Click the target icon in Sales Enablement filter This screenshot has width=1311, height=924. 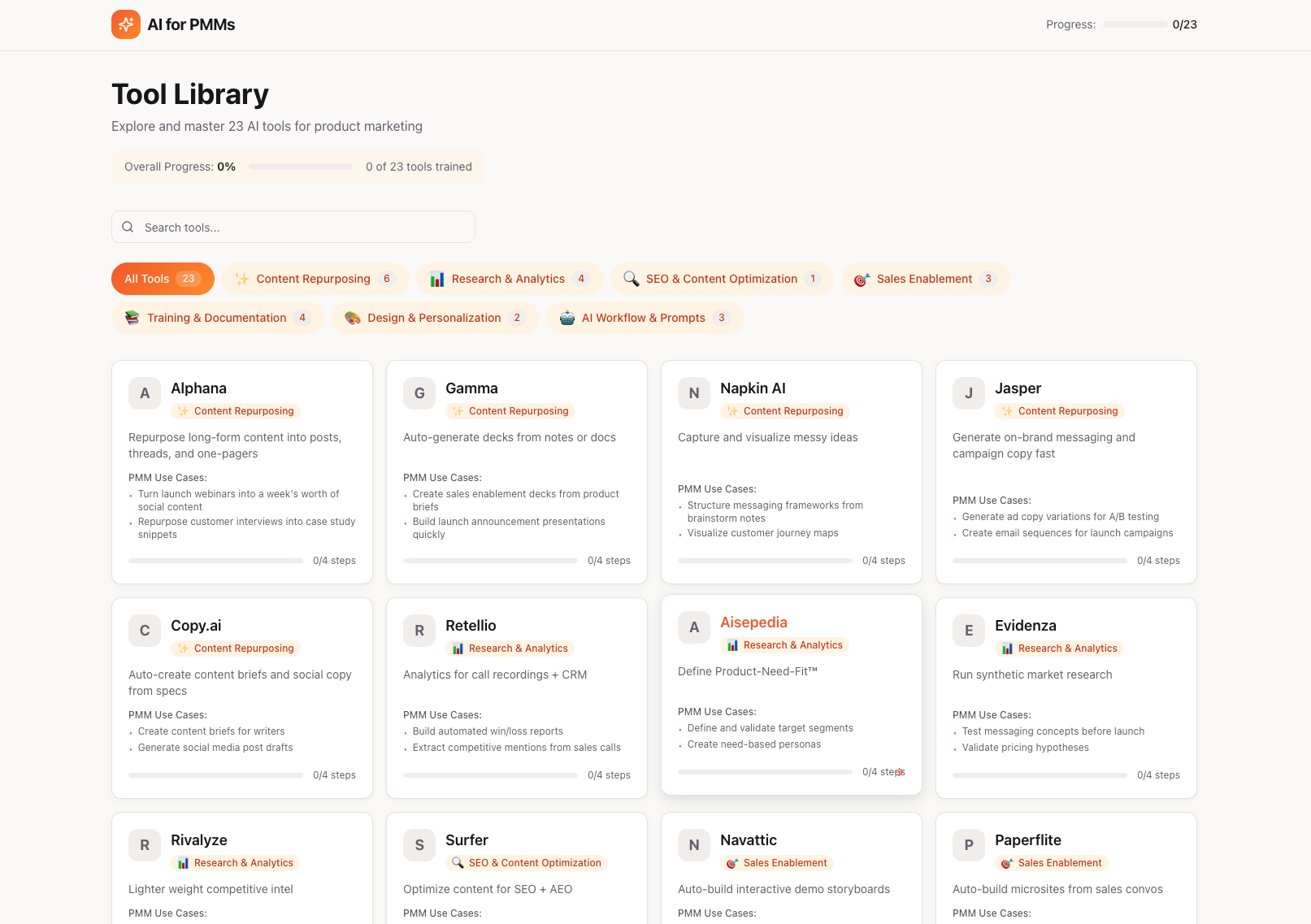pos(862,279)
